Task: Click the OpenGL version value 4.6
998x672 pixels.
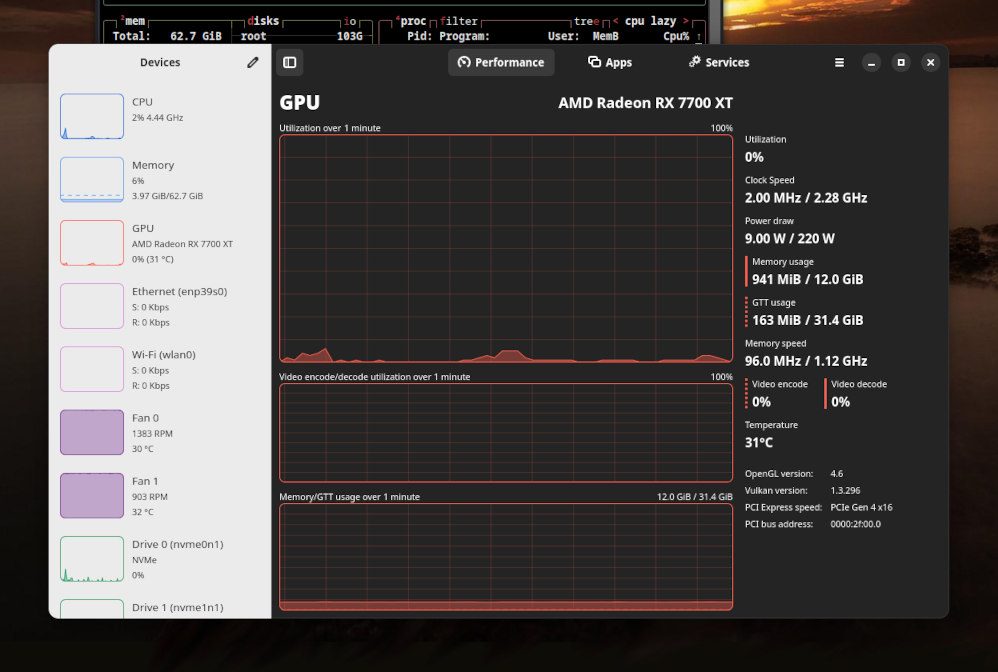Action: click(x=836, y=473)
